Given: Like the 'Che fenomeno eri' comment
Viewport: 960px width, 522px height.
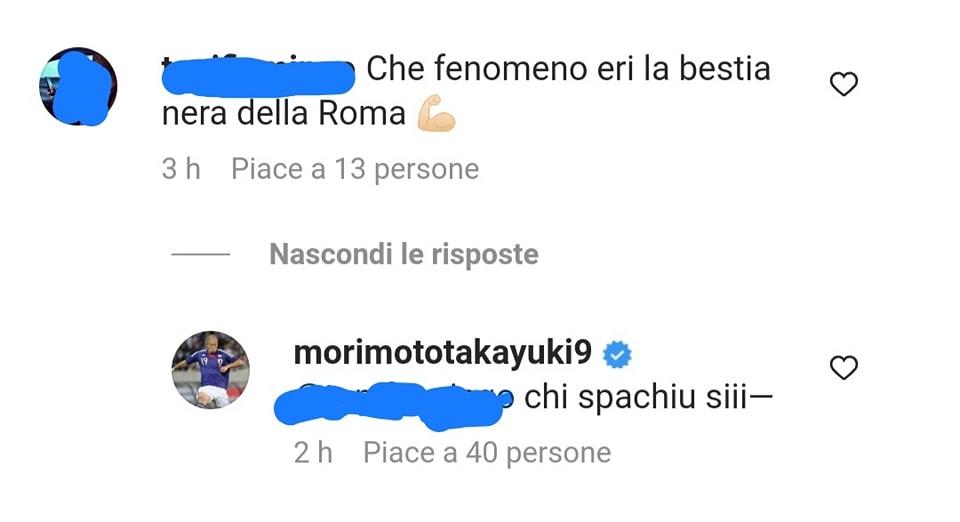Looking at the screenshot, I should click(844, 84).
